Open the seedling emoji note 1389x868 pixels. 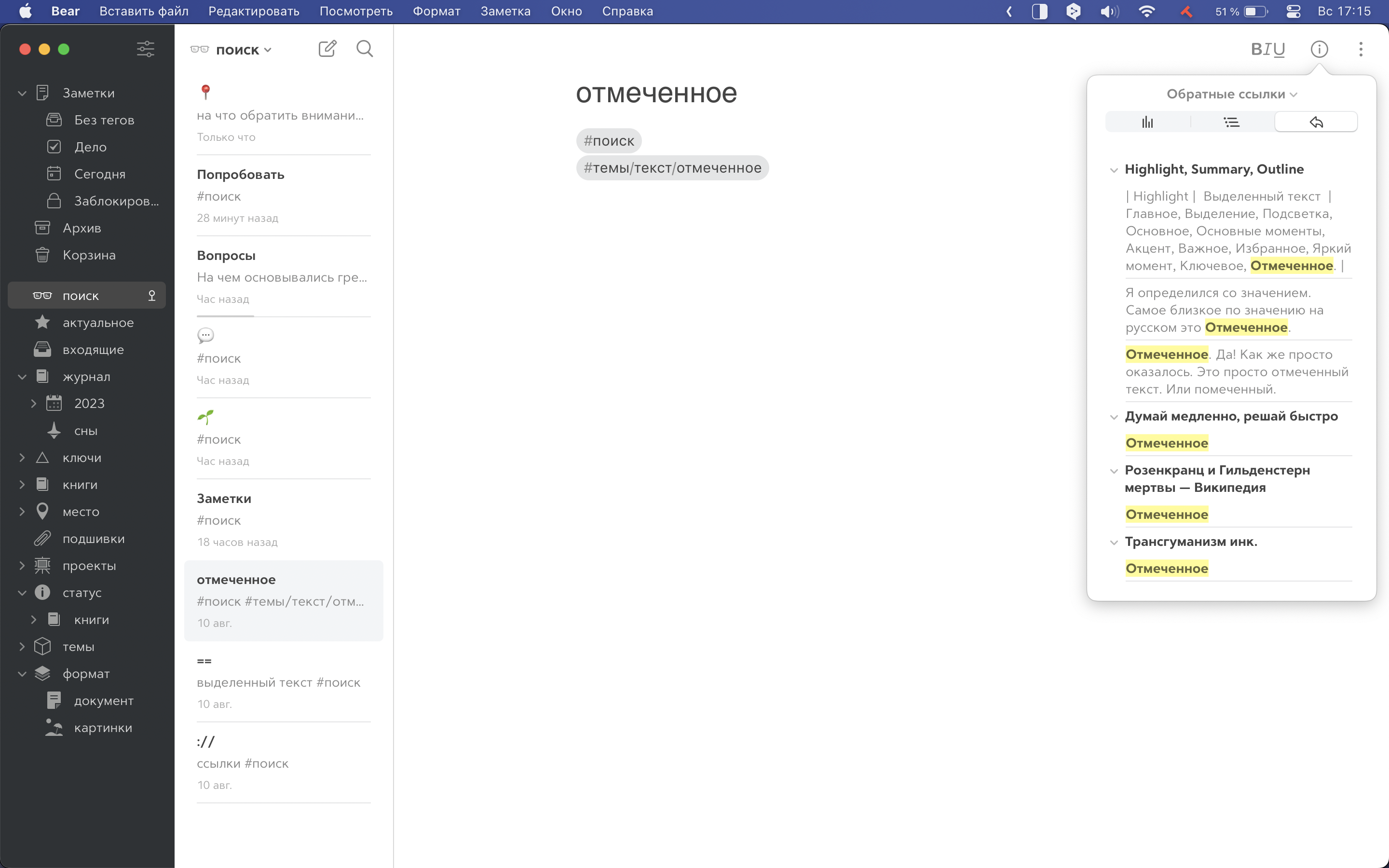click(284, 438)
